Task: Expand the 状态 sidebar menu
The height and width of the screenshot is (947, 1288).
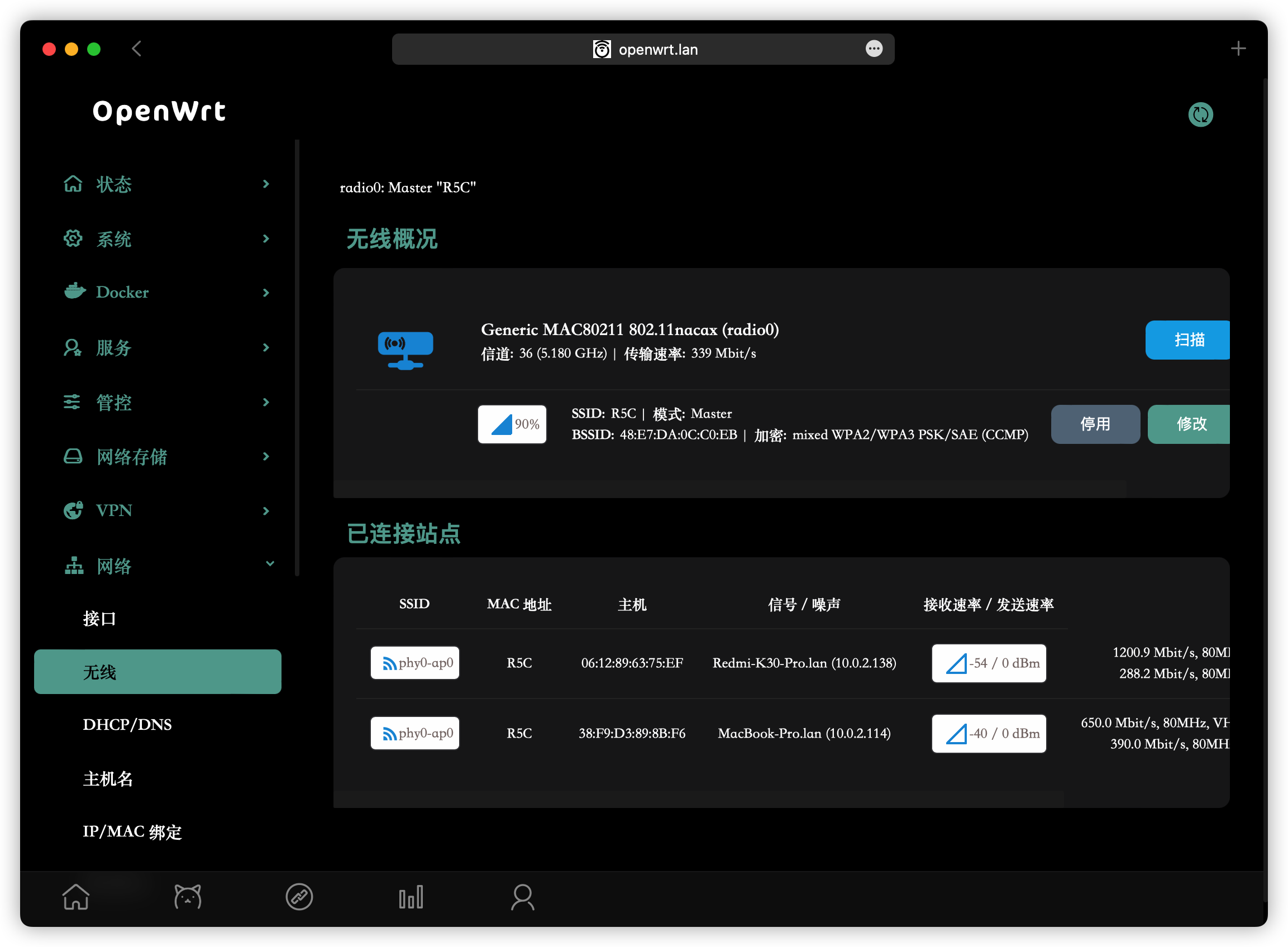Action: [x=166, y=184]
